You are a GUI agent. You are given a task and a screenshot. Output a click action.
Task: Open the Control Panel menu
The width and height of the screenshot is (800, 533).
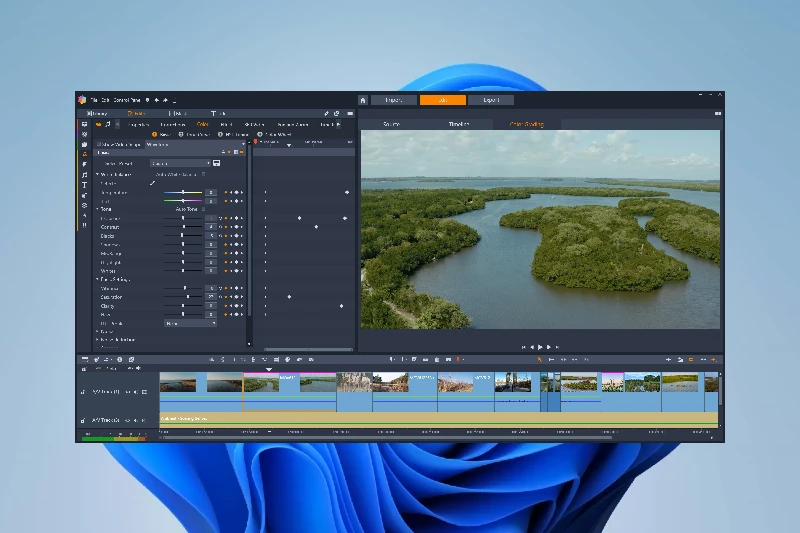coord(127,100)
